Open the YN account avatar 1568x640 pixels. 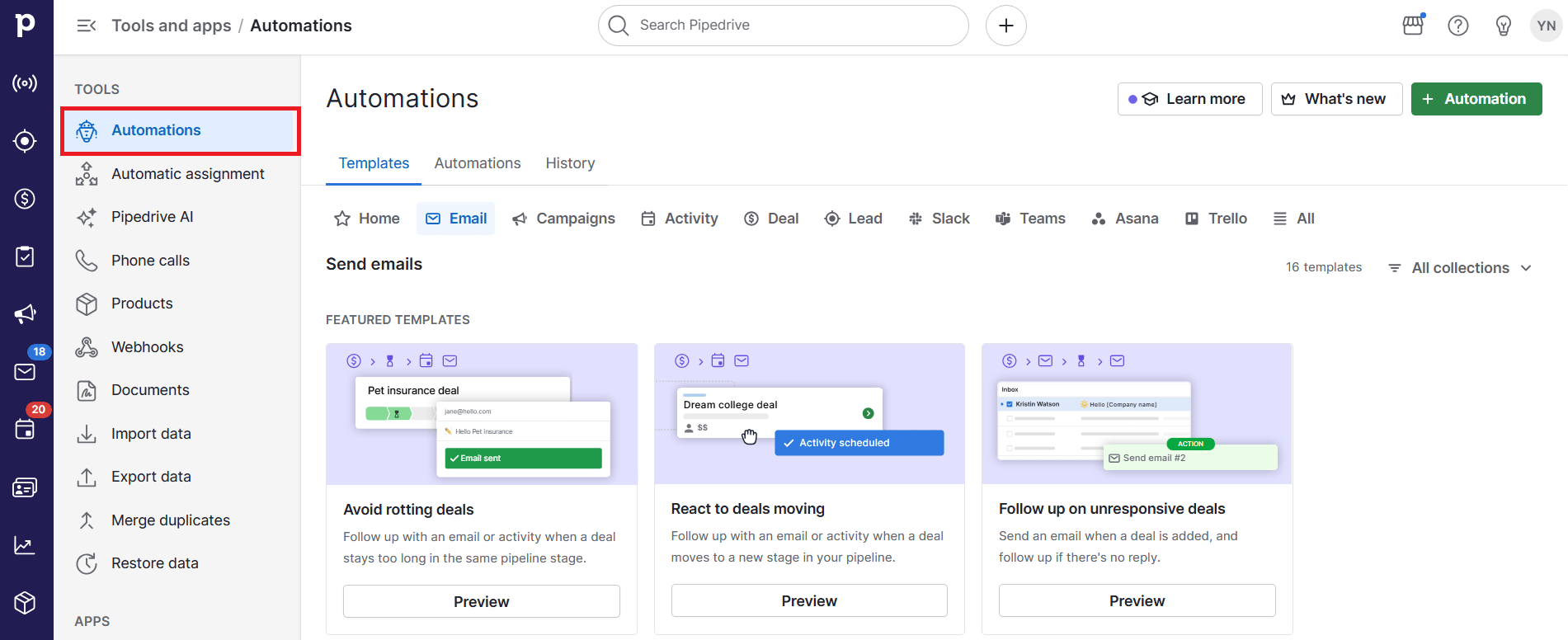pos(1547,26)
